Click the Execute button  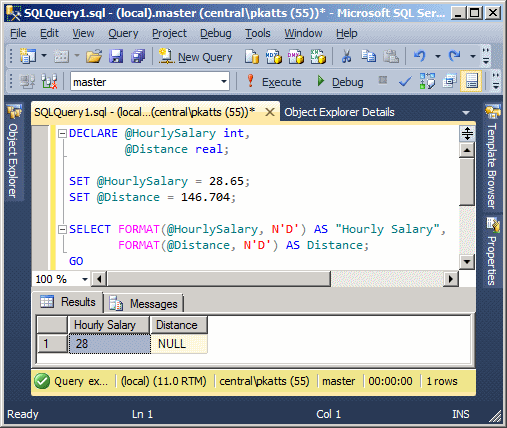click(274, 82)
